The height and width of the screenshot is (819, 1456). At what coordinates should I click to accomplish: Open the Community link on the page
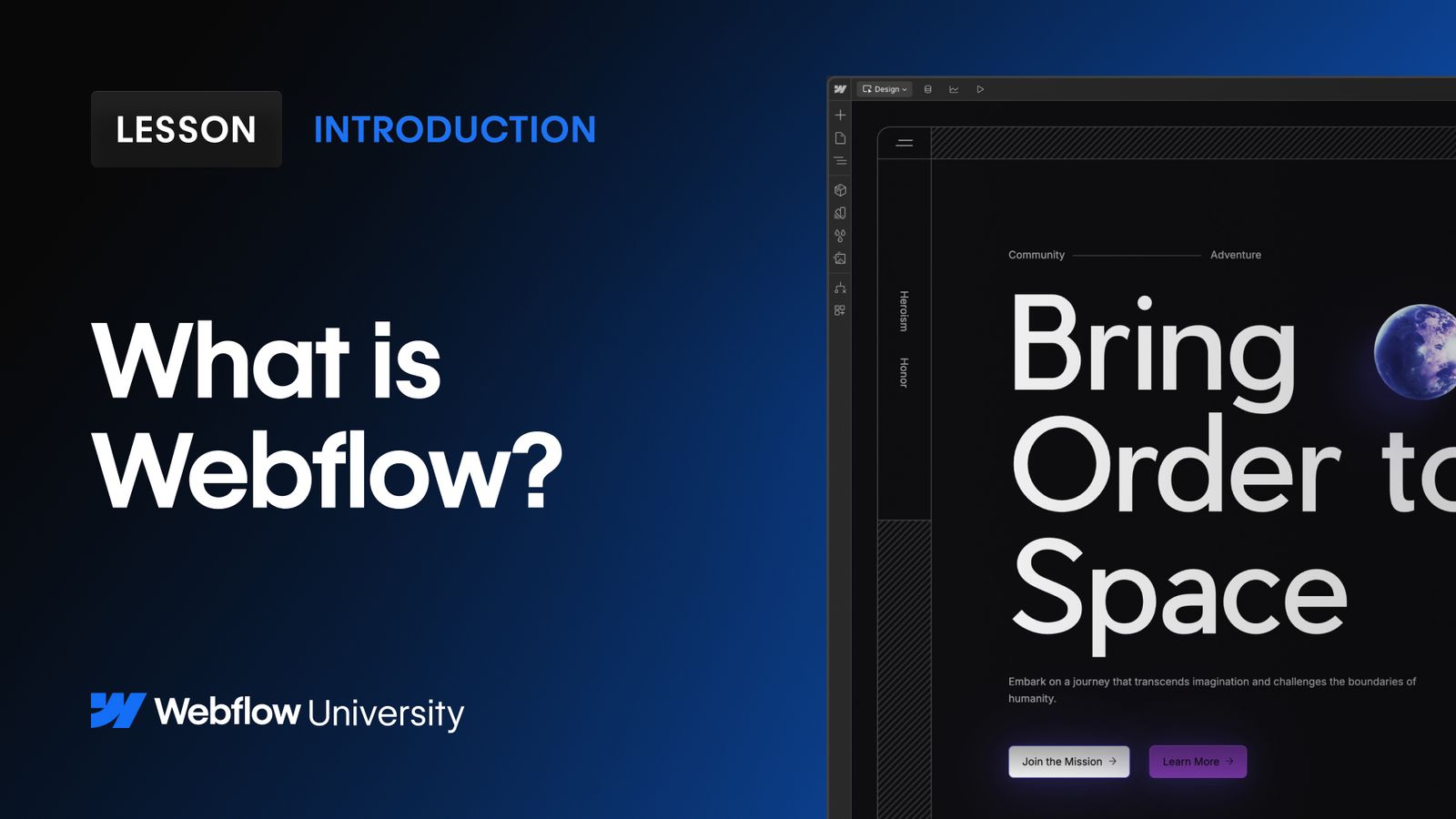1036,255
